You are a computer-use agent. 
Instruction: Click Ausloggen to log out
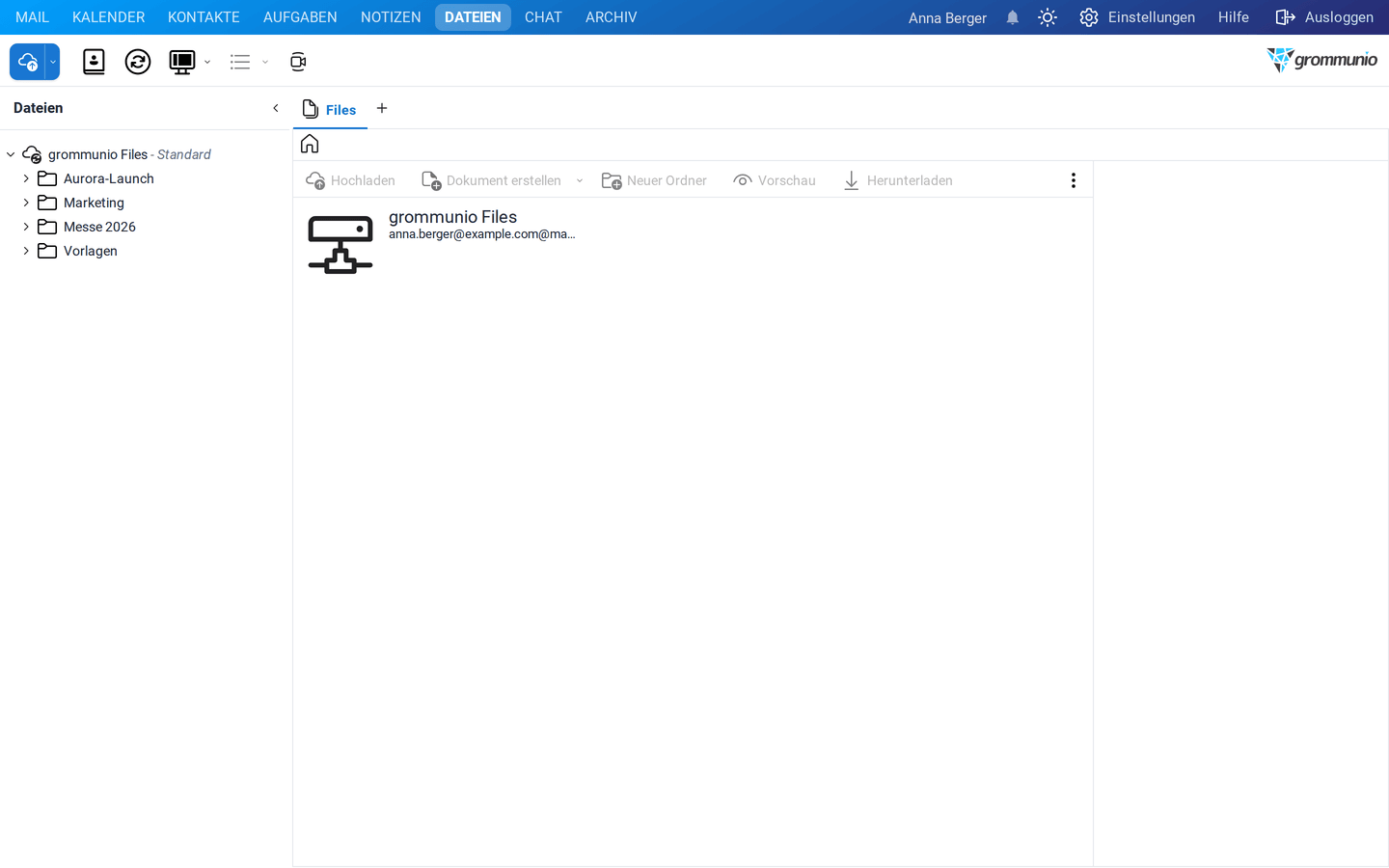(1324, 17)
